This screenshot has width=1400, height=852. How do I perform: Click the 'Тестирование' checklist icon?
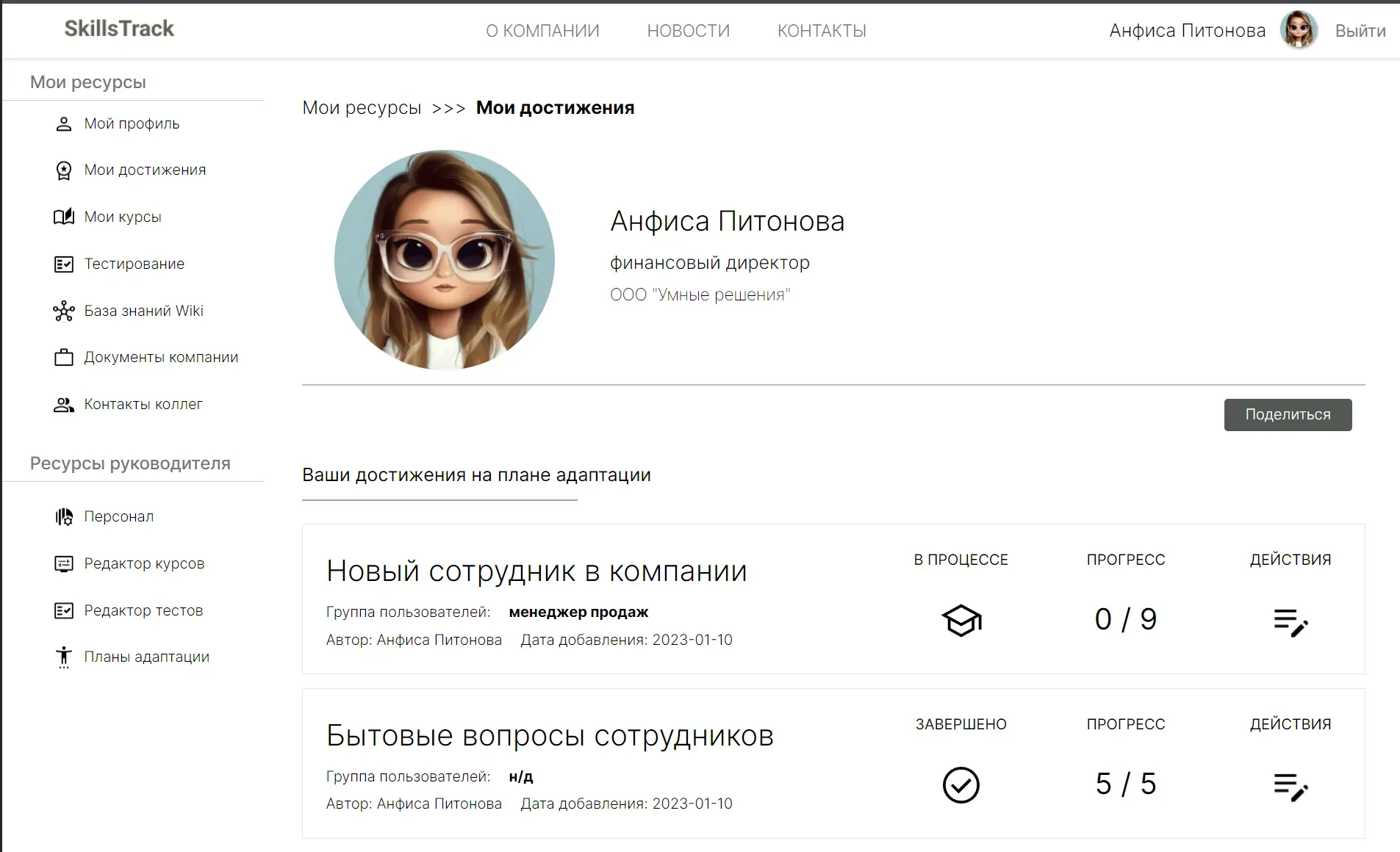click(x=64, y=264)
